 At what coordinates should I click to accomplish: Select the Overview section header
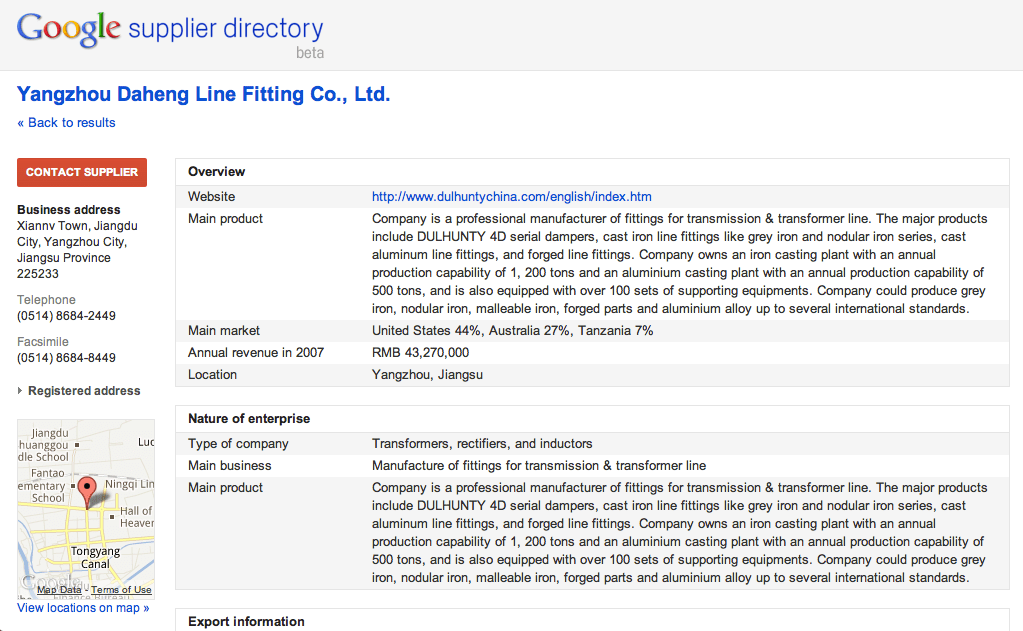pyautogui.click(x=216, y=172)
